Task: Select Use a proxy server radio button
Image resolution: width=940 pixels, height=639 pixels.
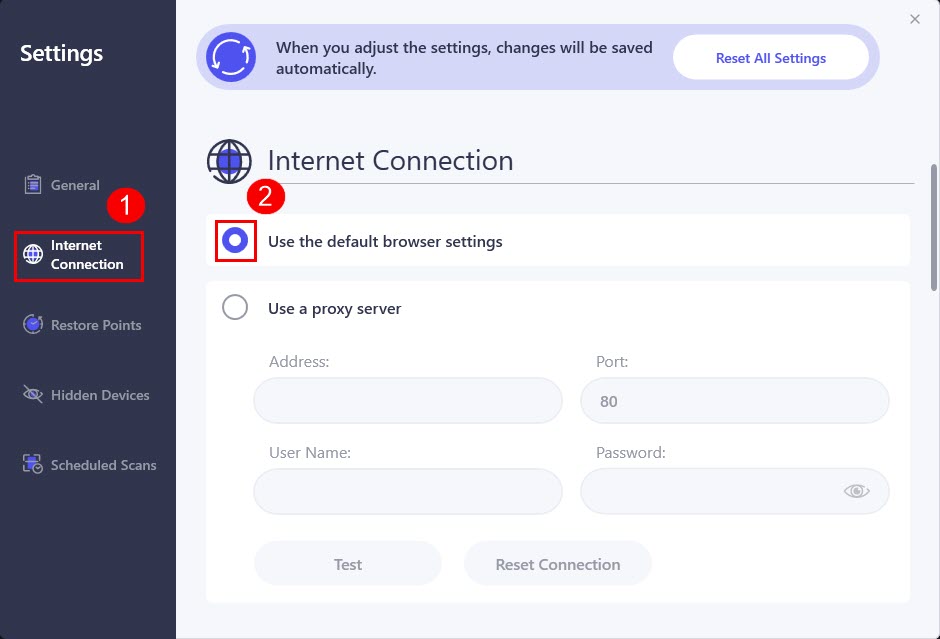Action: (235, 308)
